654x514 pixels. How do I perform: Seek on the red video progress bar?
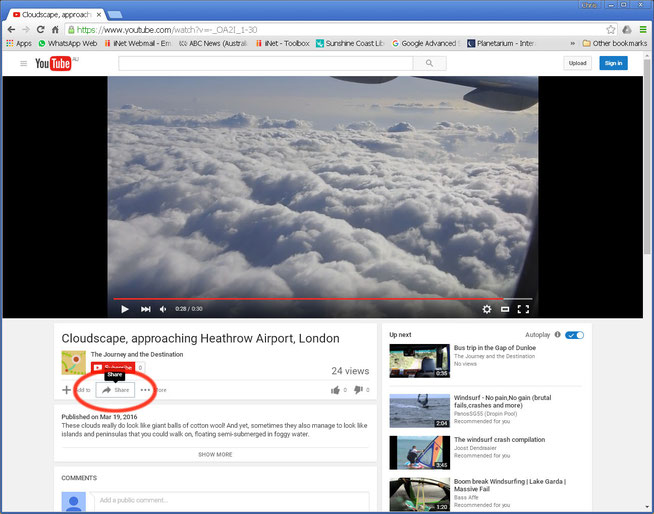(x=322, y=299)
